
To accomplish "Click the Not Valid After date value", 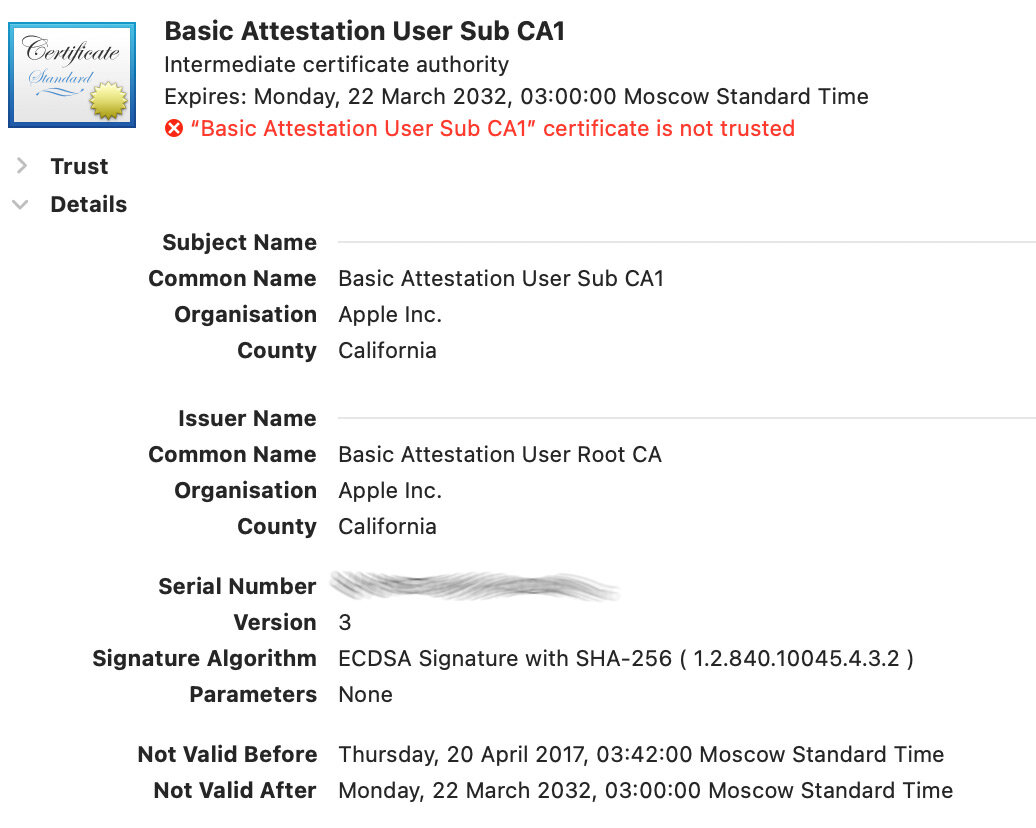I will pos(645,791).
